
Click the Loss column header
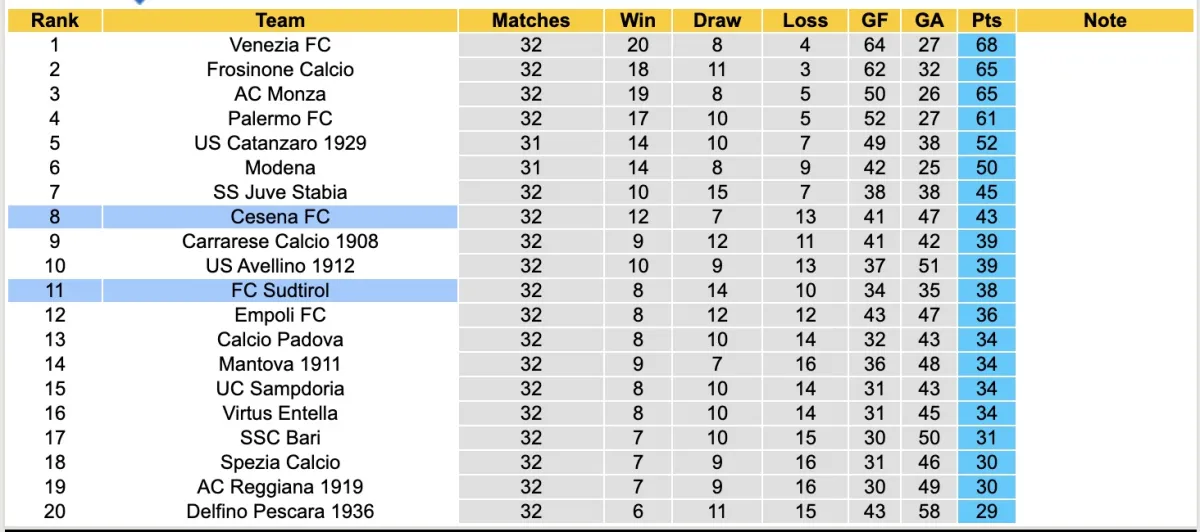805,20
